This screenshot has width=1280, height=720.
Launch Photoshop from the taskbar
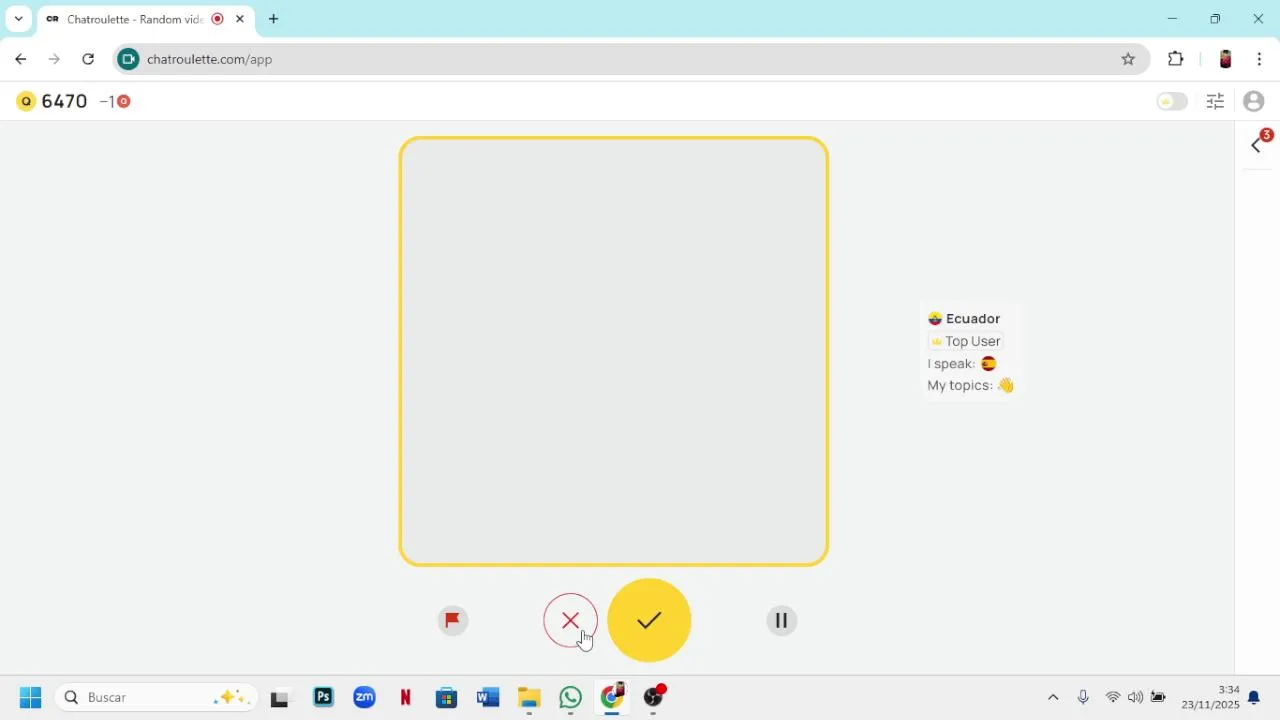click(x=323, y=698)
